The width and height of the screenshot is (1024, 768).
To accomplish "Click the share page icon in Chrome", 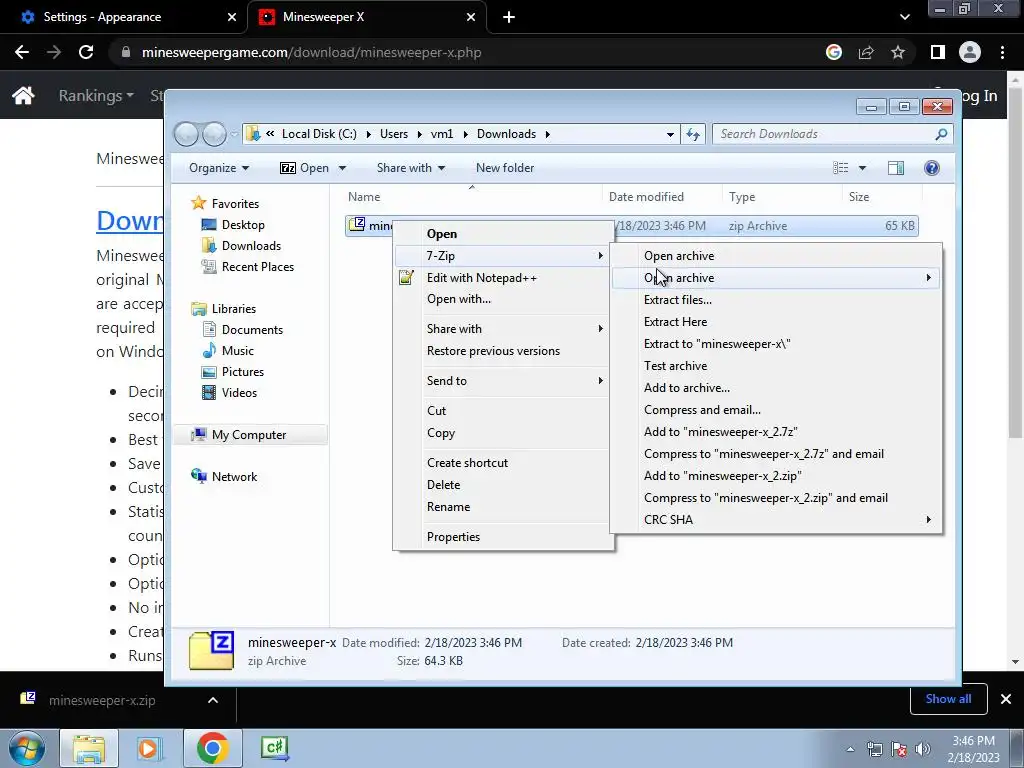I will tap(866, 52).
